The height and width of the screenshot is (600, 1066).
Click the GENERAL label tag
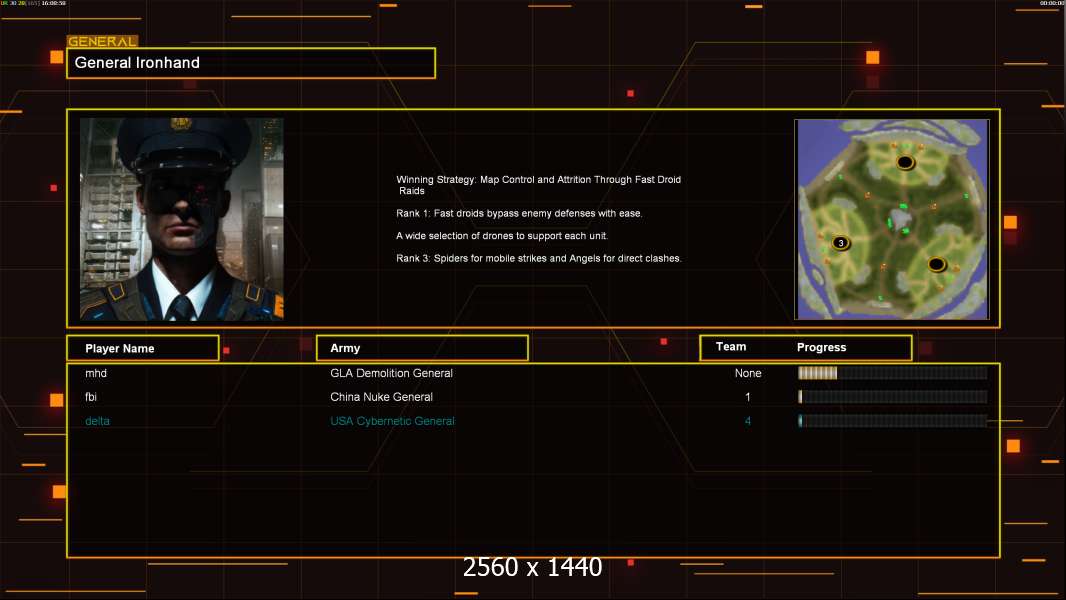pos(102,41)
